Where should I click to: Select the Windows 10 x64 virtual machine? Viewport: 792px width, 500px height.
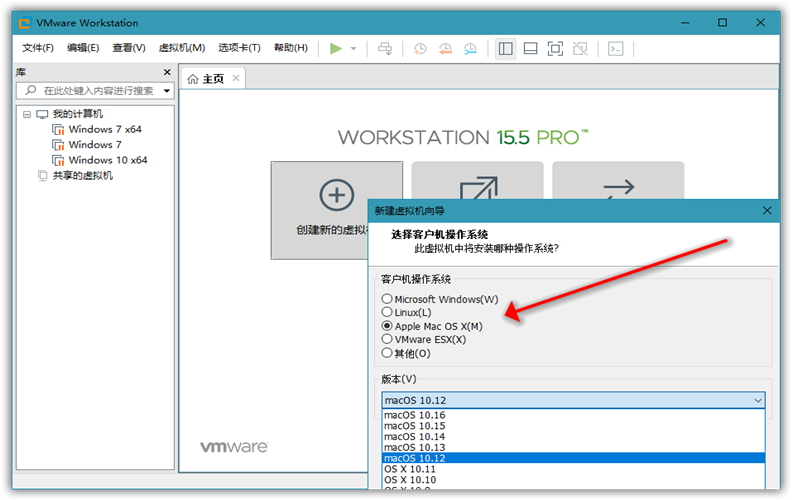(107, 160)
